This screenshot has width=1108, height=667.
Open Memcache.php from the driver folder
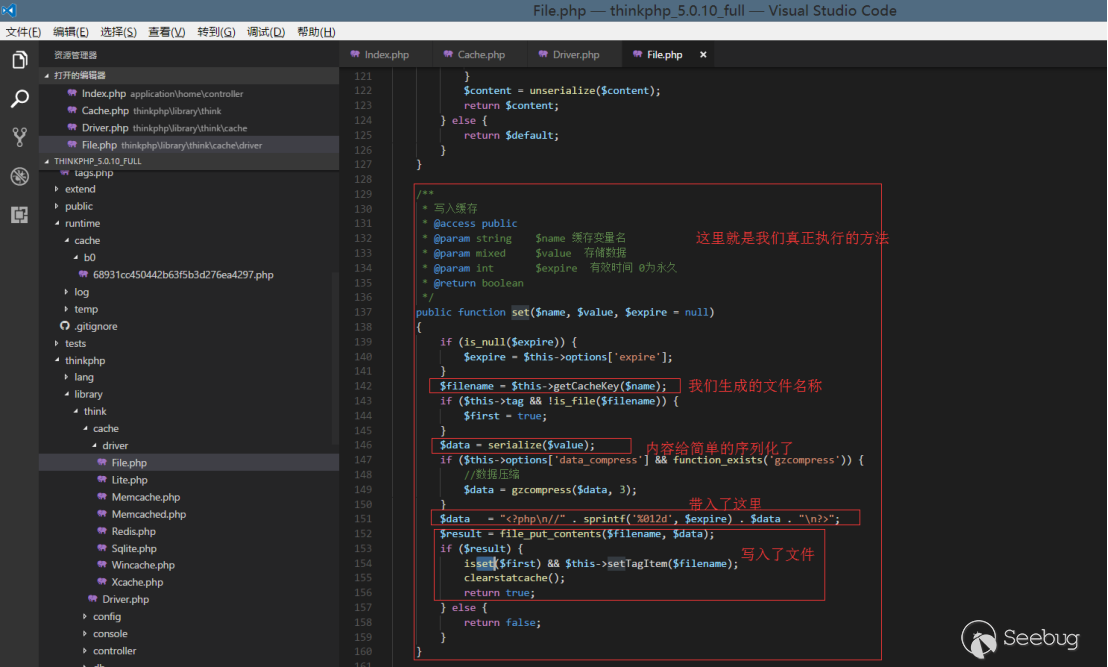(145, 497)
